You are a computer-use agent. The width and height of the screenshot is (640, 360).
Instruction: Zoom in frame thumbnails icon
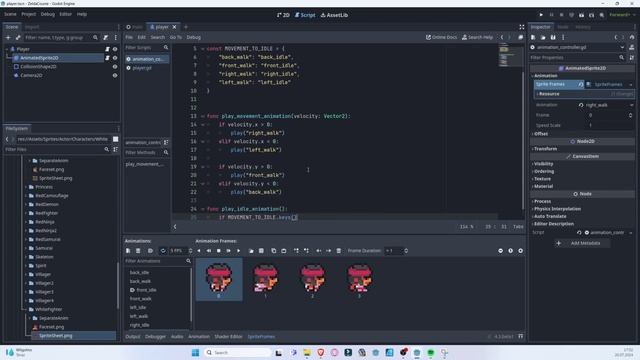point(520,251)
